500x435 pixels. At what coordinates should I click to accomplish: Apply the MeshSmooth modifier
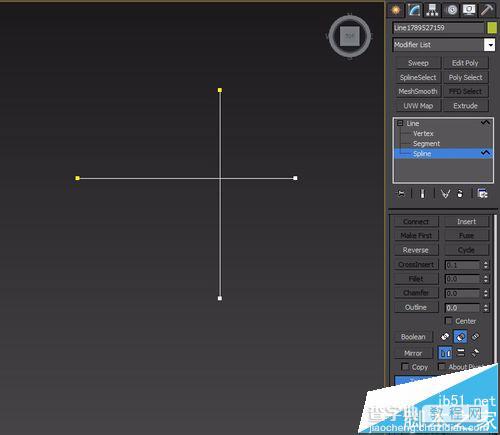tap(418, 91)
